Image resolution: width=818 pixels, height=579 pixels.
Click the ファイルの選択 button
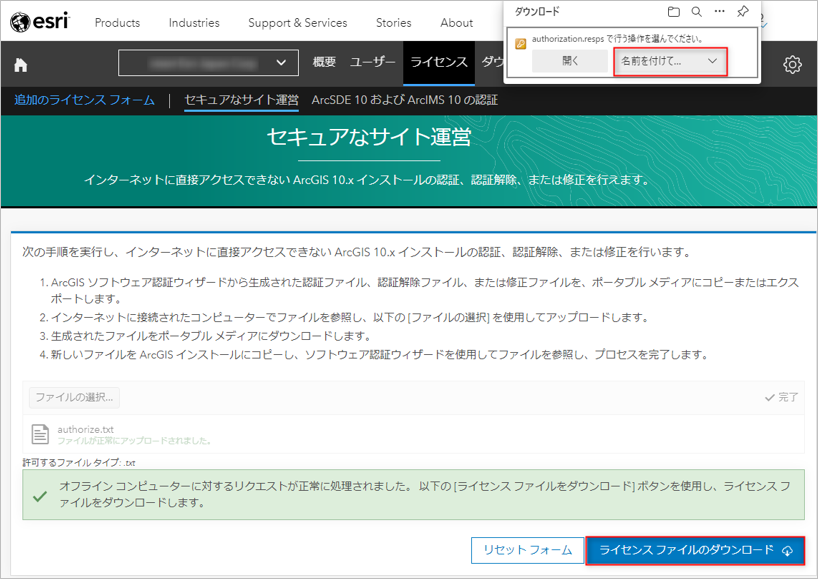[x=74, y=397]
